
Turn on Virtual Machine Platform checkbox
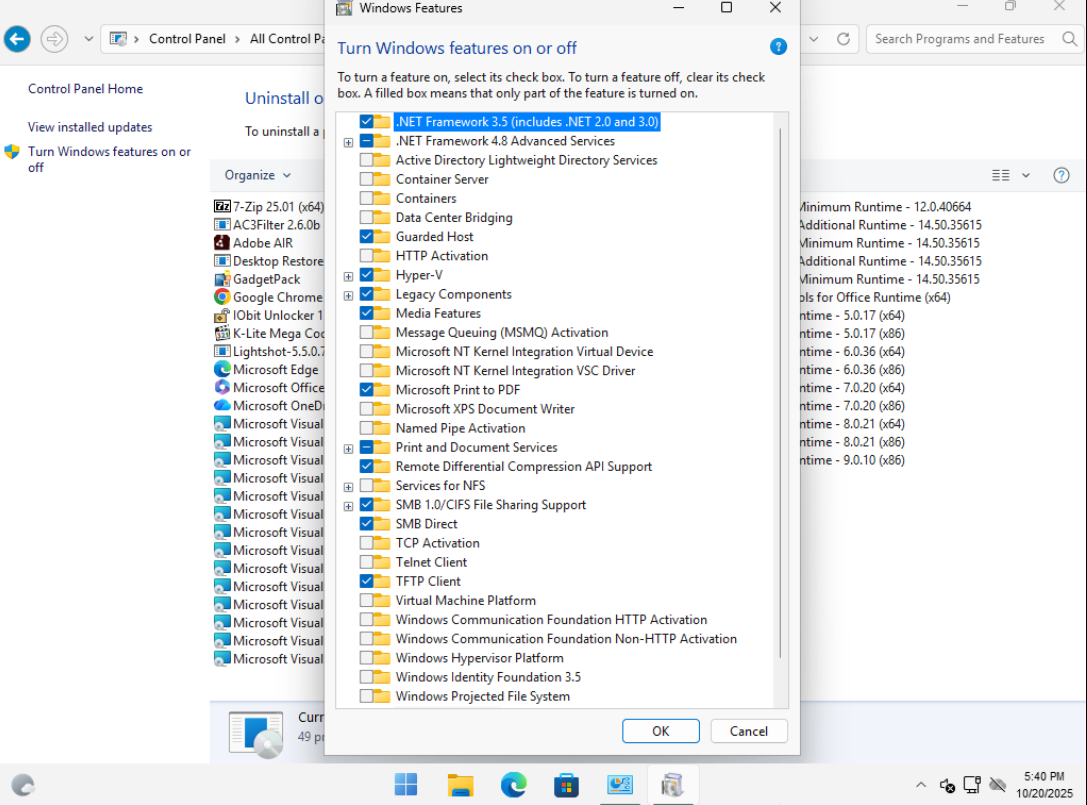point(366,600)
